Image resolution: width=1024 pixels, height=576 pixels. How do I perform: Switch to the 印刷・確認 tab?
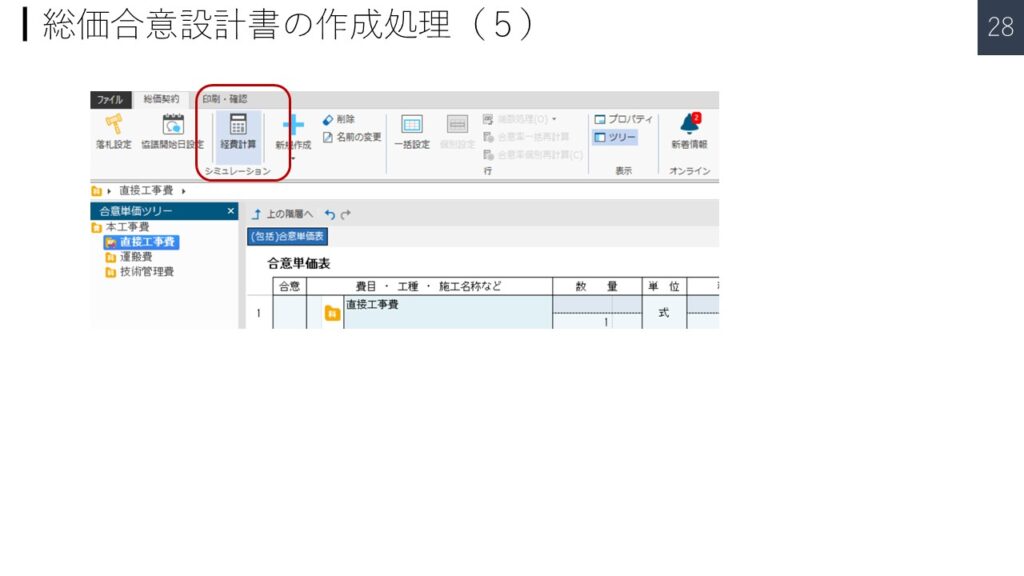tap(224, 99)
